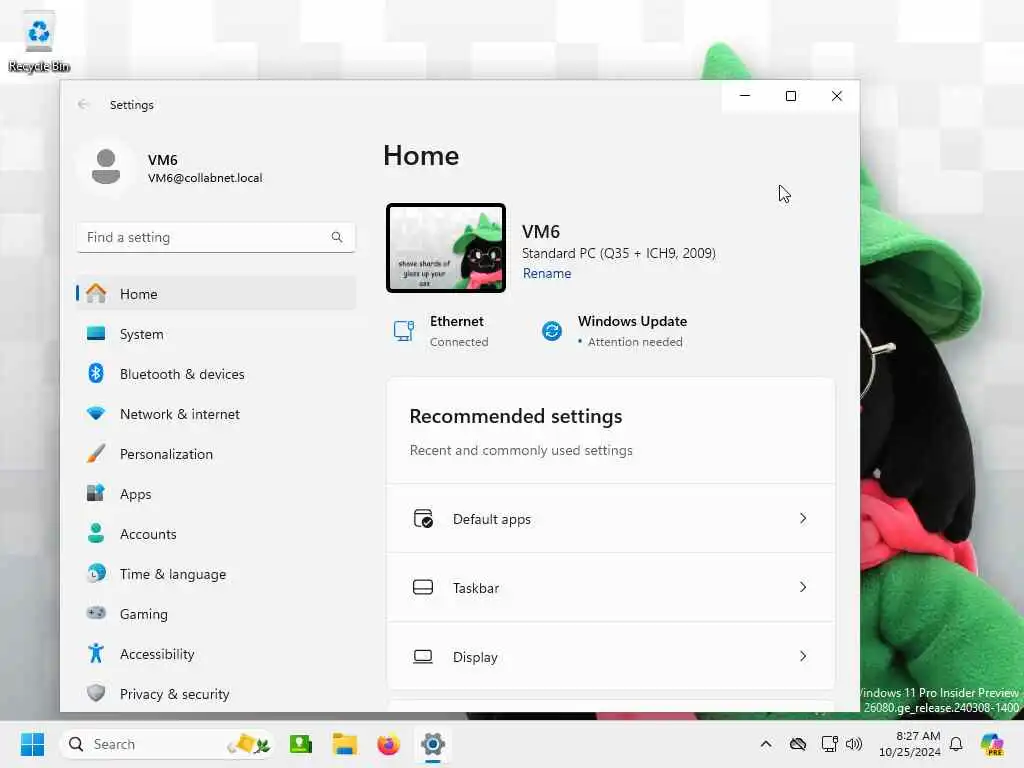Click the Taskbar row icon
This screenshot has width=1024, height=768.
pos(423,588)
